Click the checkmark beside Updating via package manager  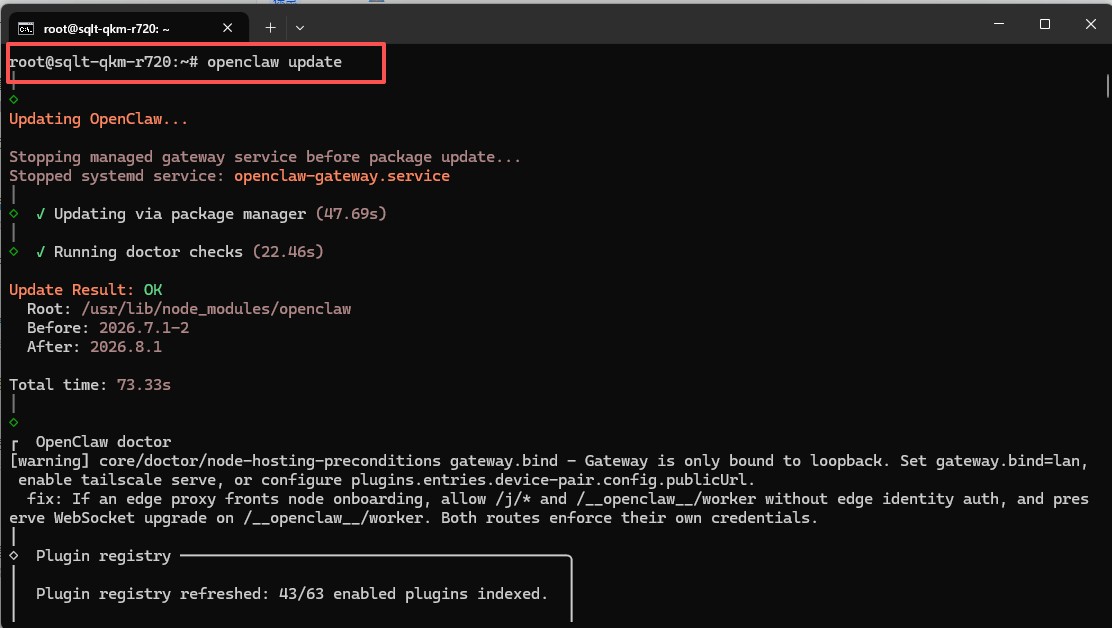(40, 213)
